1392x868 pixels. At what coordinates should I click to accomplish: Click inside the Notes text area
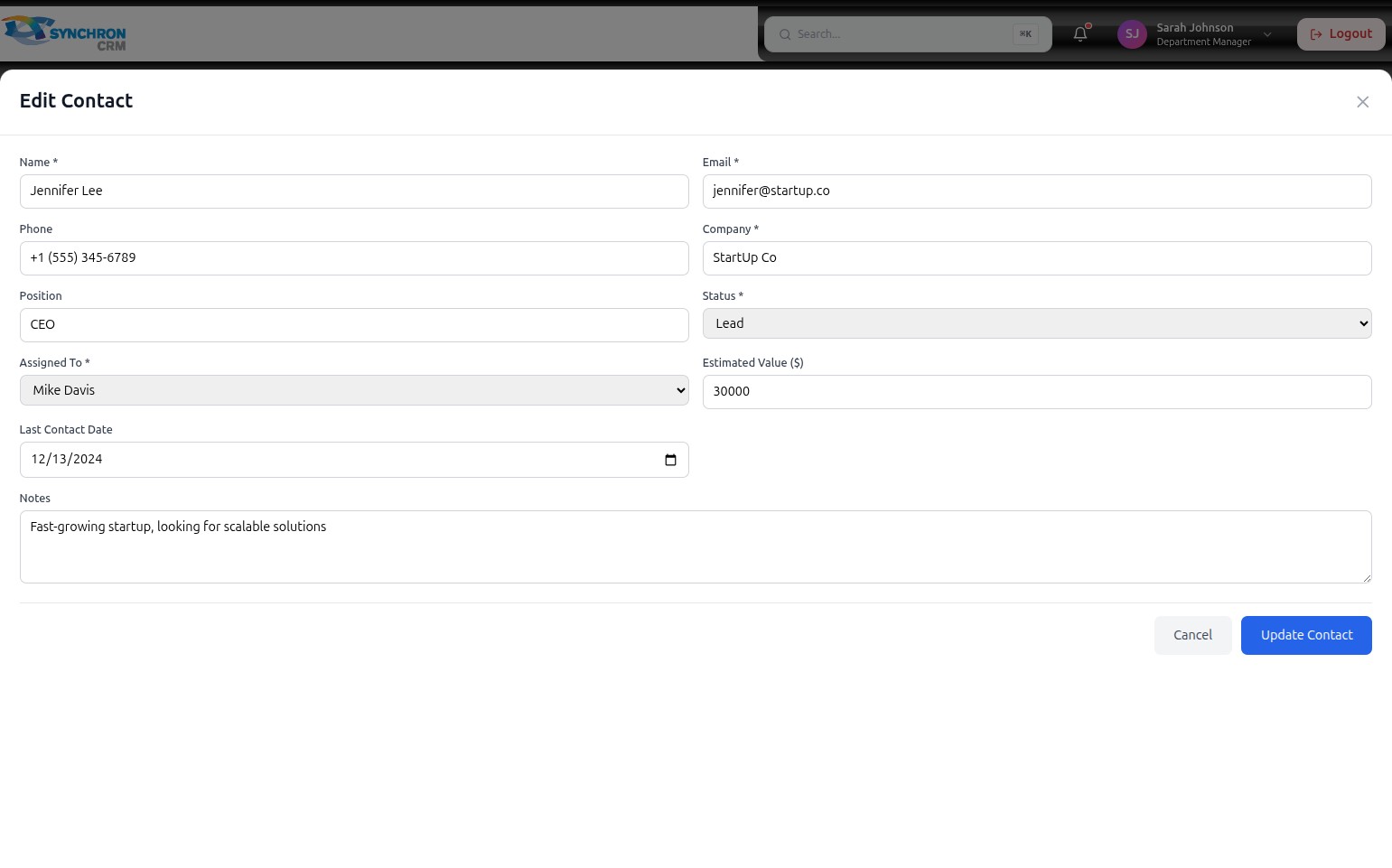point(696,546)
